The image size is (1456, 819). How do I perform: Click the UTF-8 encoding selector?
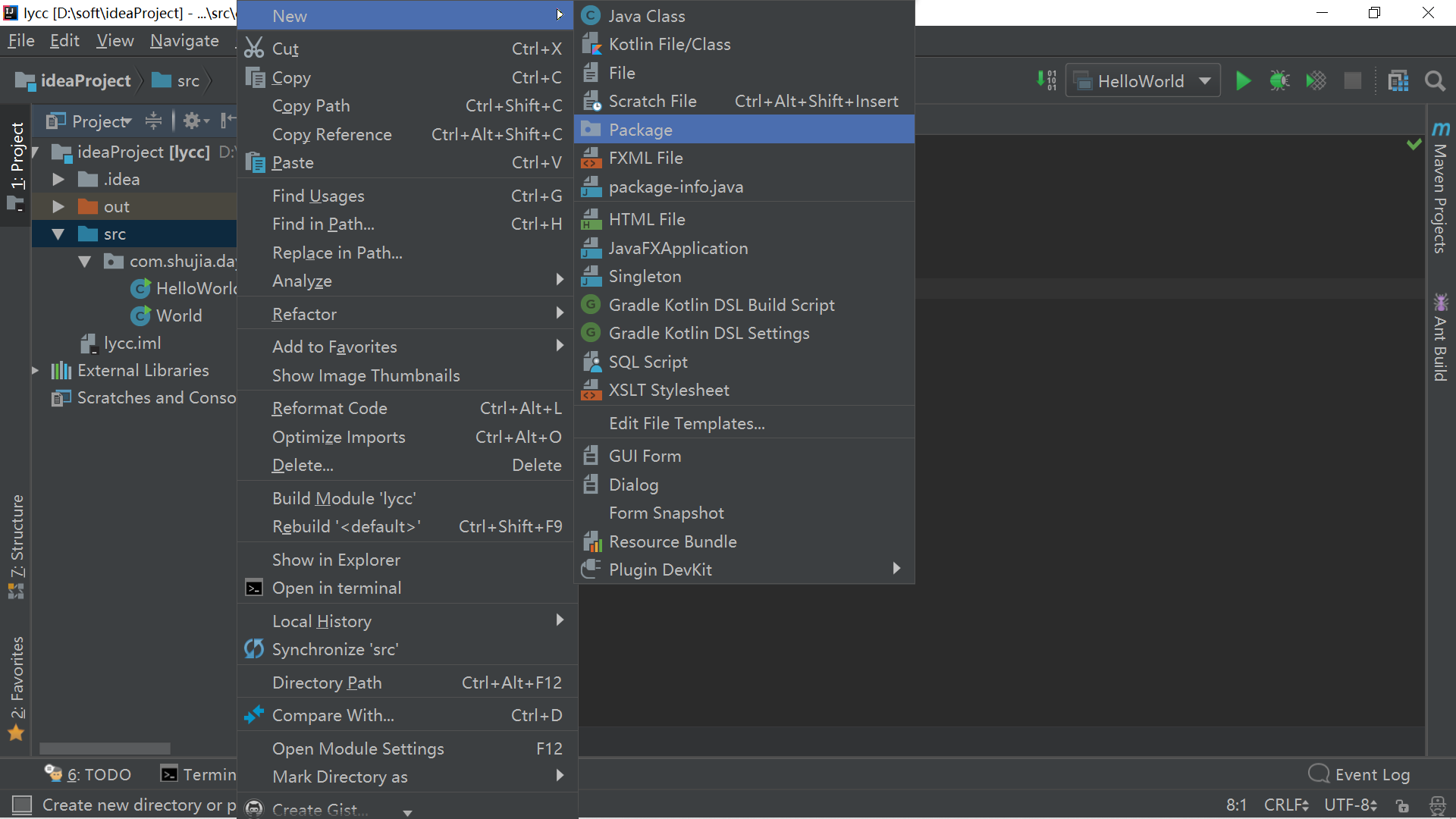(1350, 805)
